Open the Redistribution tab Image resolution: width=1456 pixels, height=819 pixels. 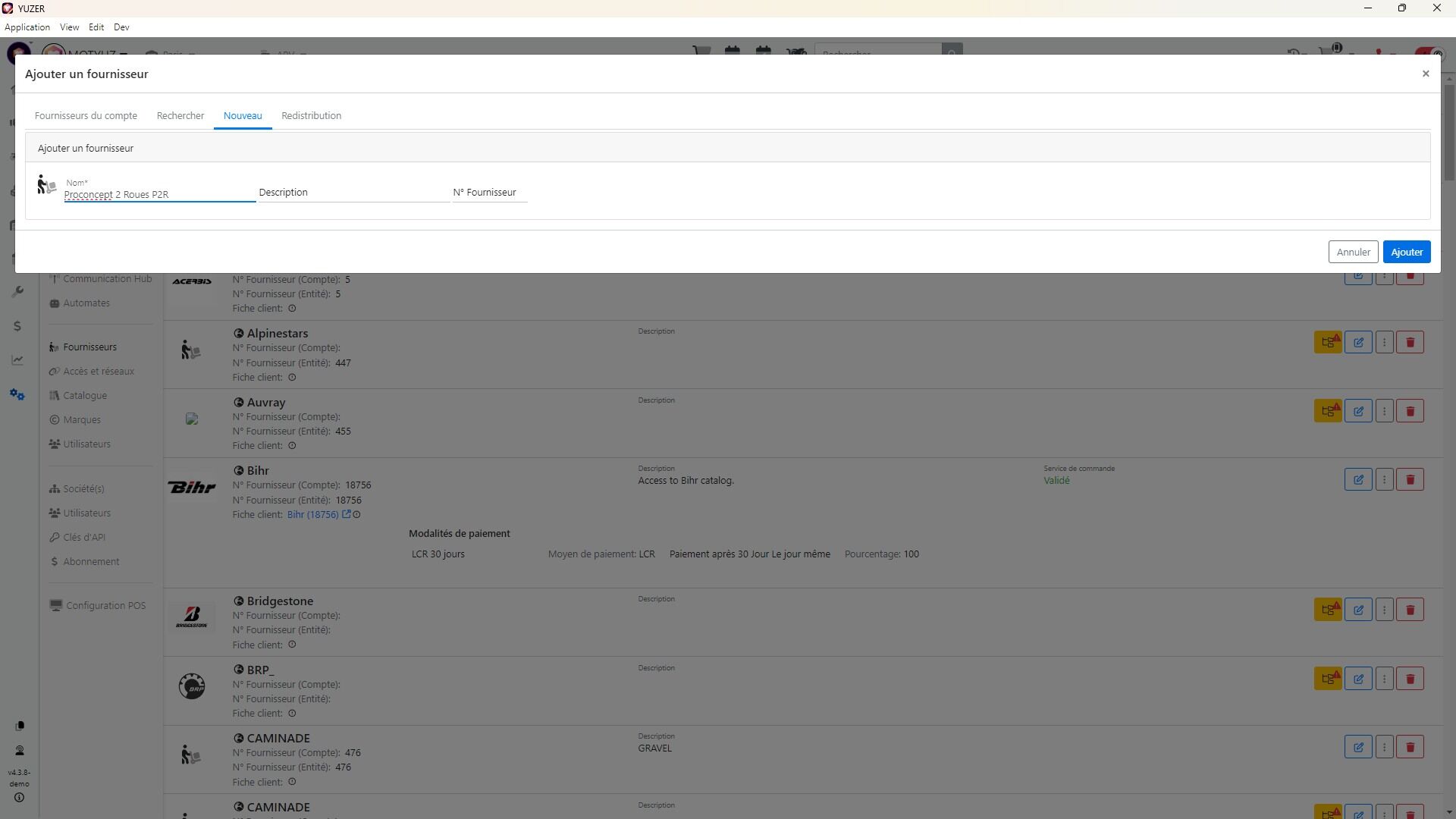[311, 116]
